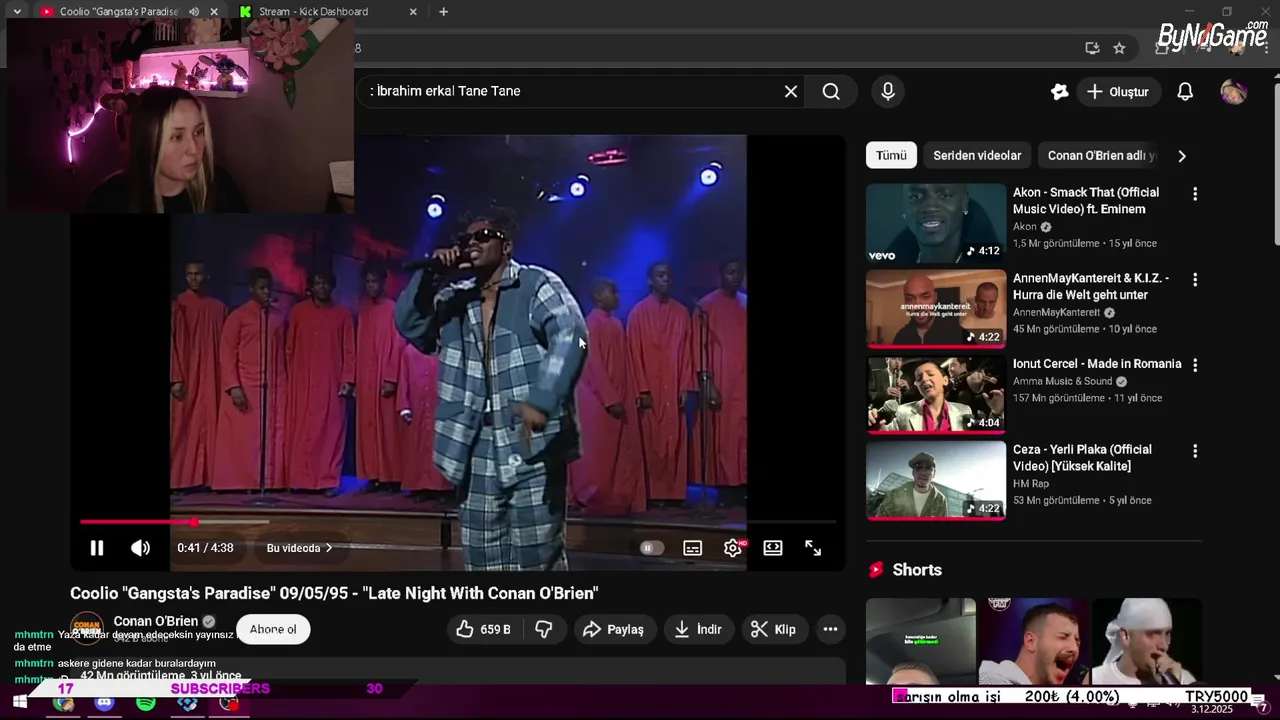Show more filter chips with right arrow

(1182, 155)
